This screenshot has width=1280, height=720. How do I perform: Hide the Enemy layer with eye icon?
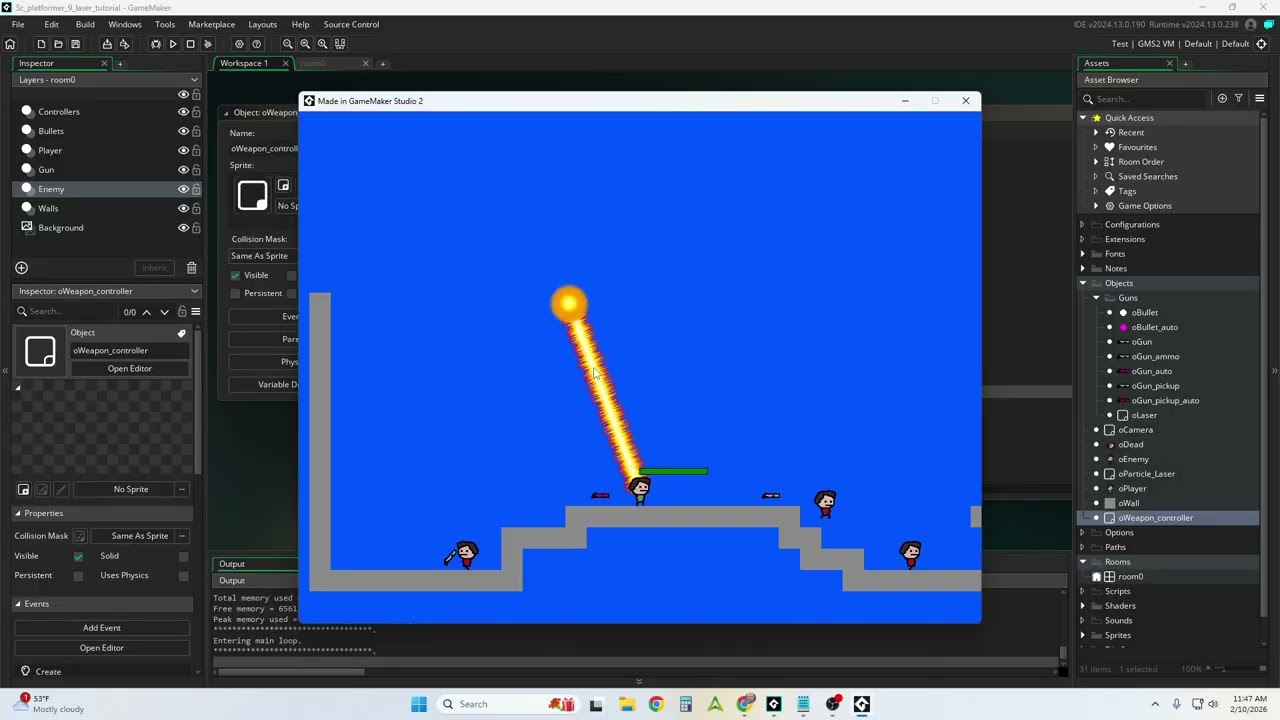click(183, 189)
